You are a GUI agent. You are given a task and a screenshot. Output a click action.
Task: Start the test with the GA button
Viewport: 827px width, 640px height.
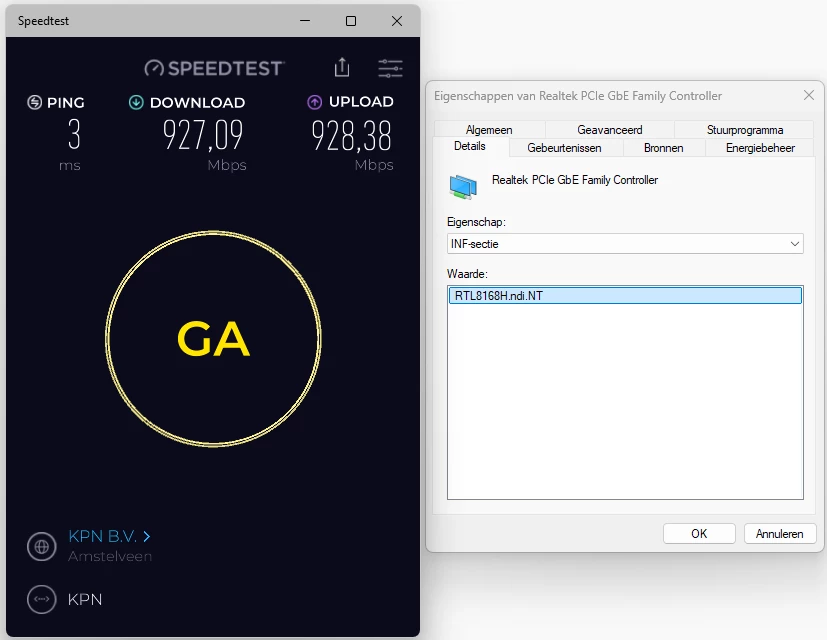[214, 339]
